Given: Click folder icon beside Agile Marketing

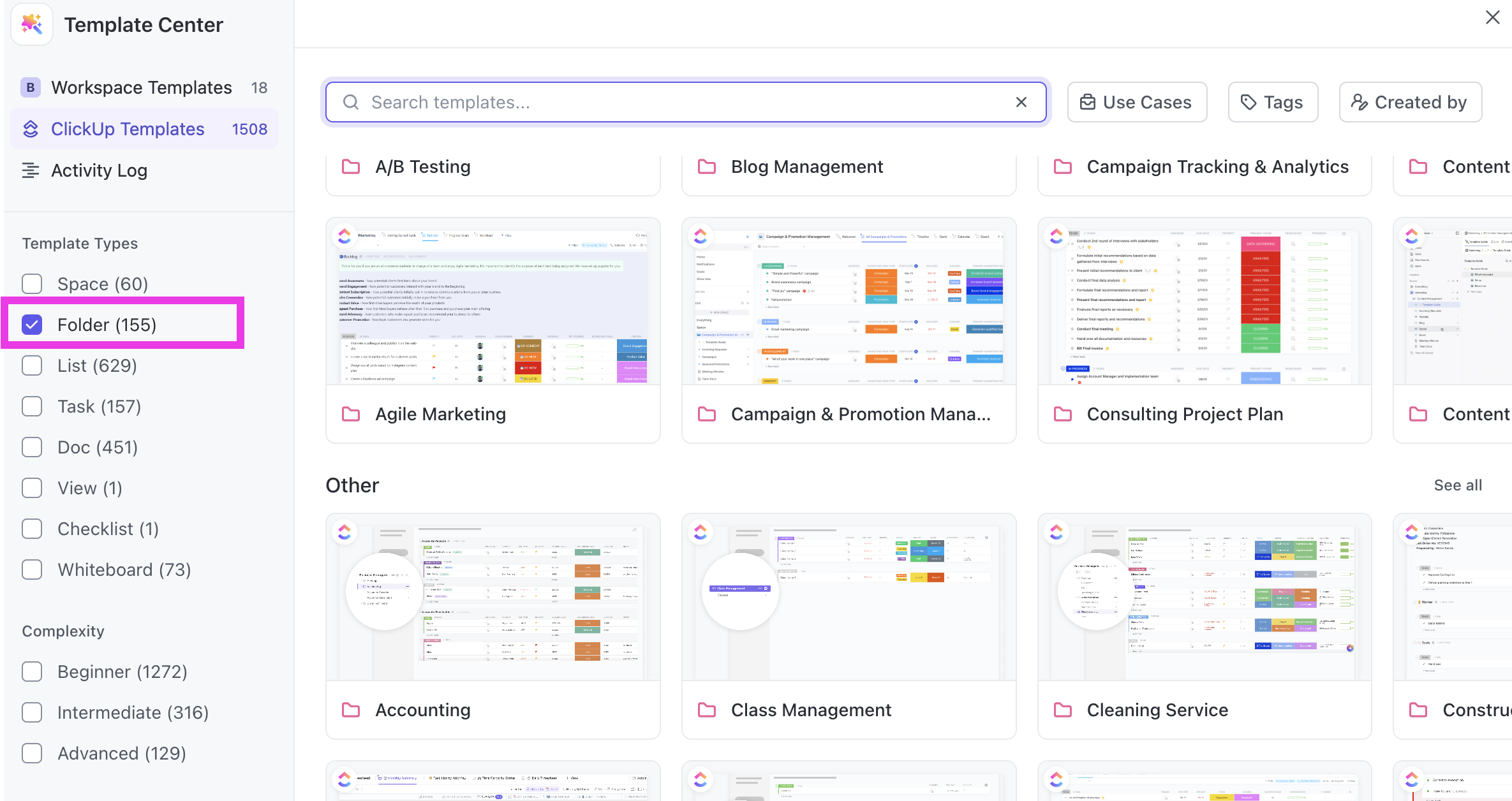Looking at the screenshot, I should (351, 414).
